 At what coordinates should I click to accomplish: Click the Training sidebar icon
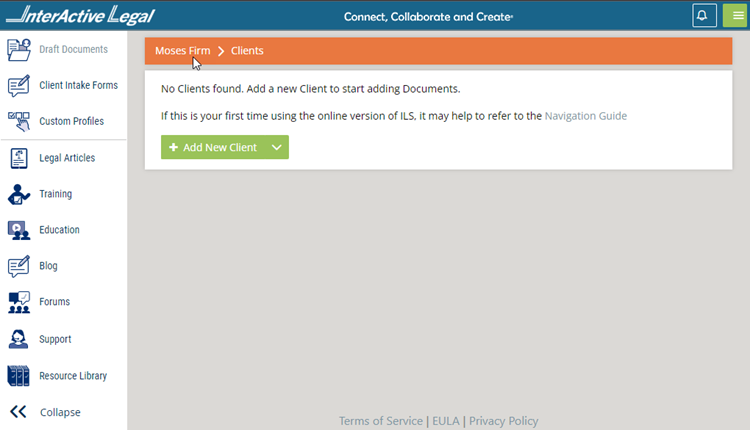click(19, 194)
